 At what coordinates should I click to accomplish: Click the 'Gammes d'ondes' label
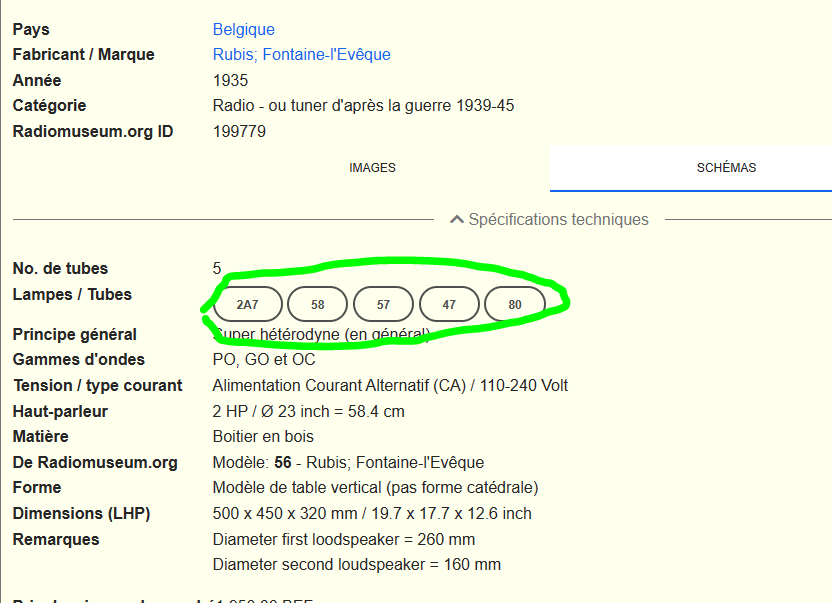(x=79, y=359)
